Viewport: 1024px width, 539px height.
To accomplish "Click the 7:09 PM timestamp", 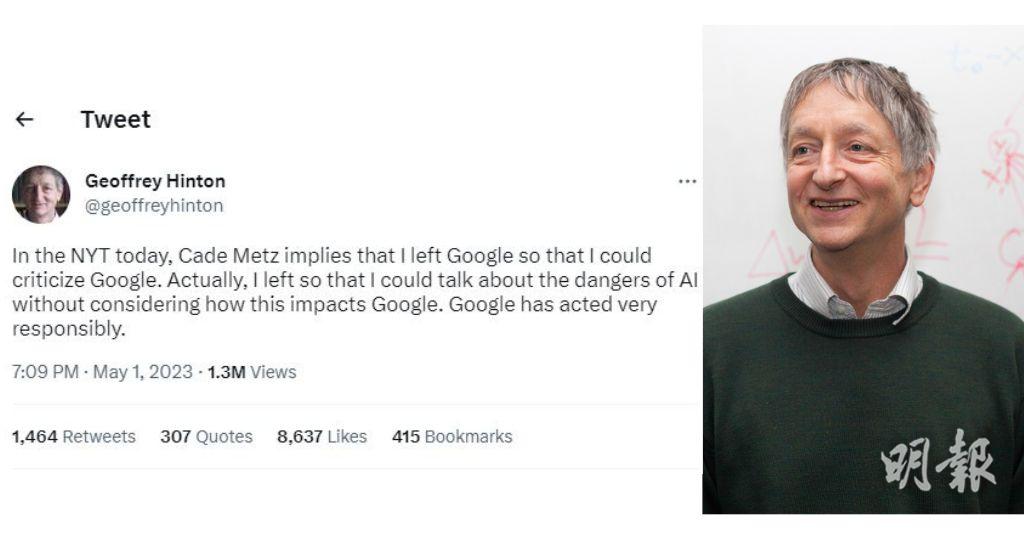I will 45,372.
